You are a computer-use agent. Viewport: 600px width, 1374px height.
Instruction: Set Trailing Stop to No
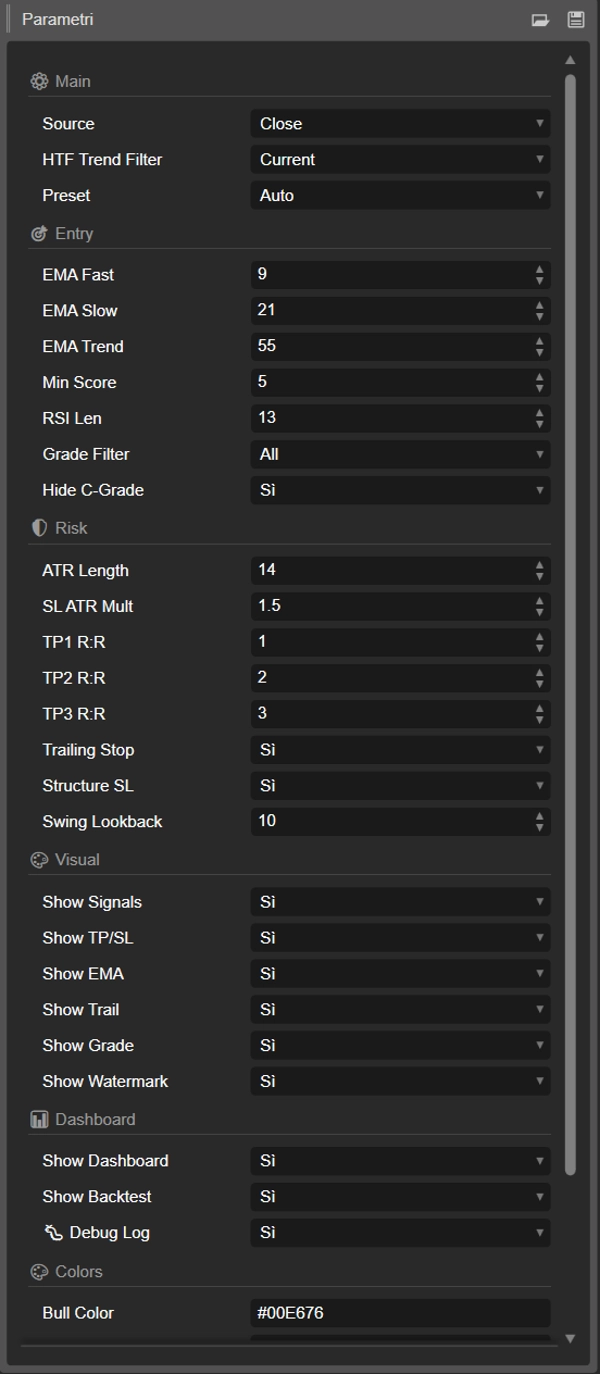point(398,749)
